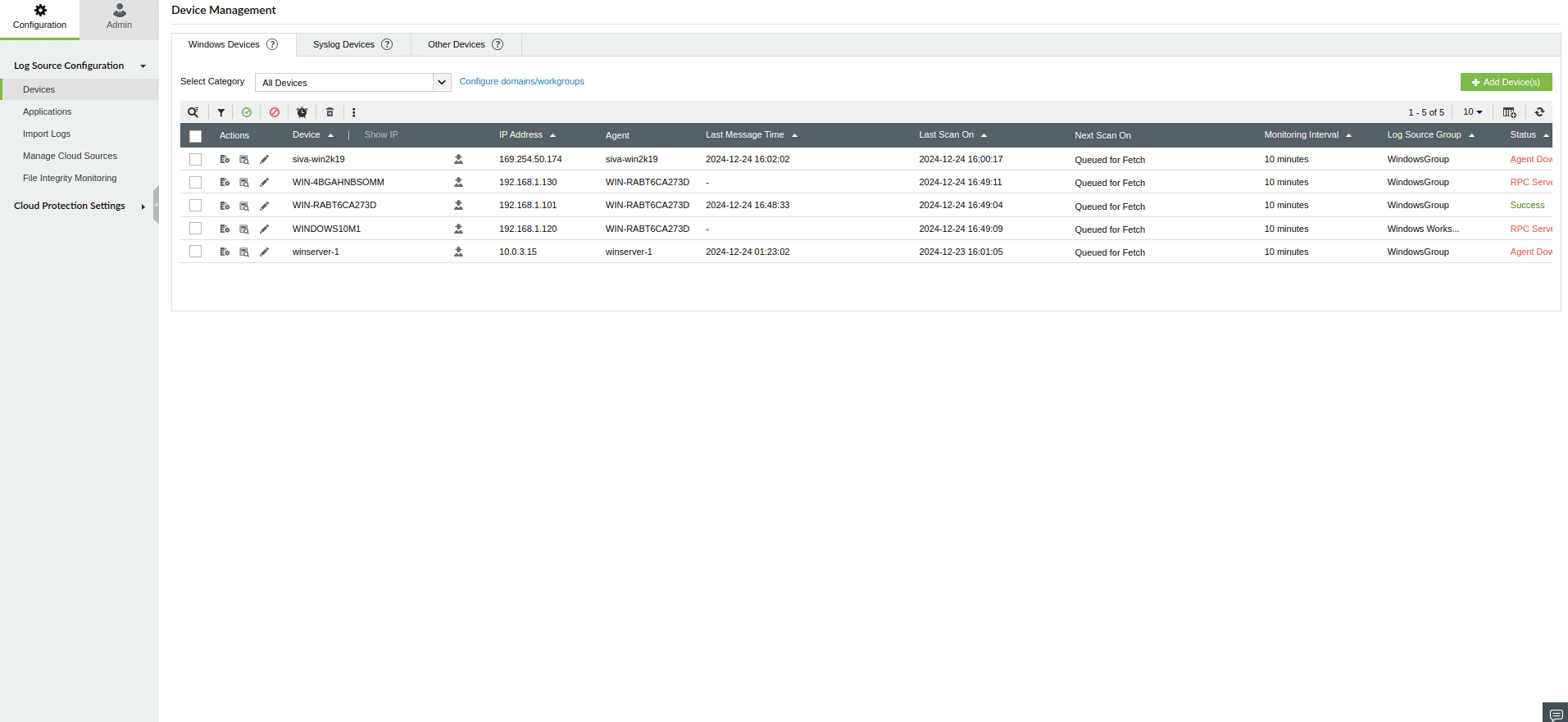Sort by Last Message Time column
This screenshot has height=722, width=1568.
(x=751, y=134)
